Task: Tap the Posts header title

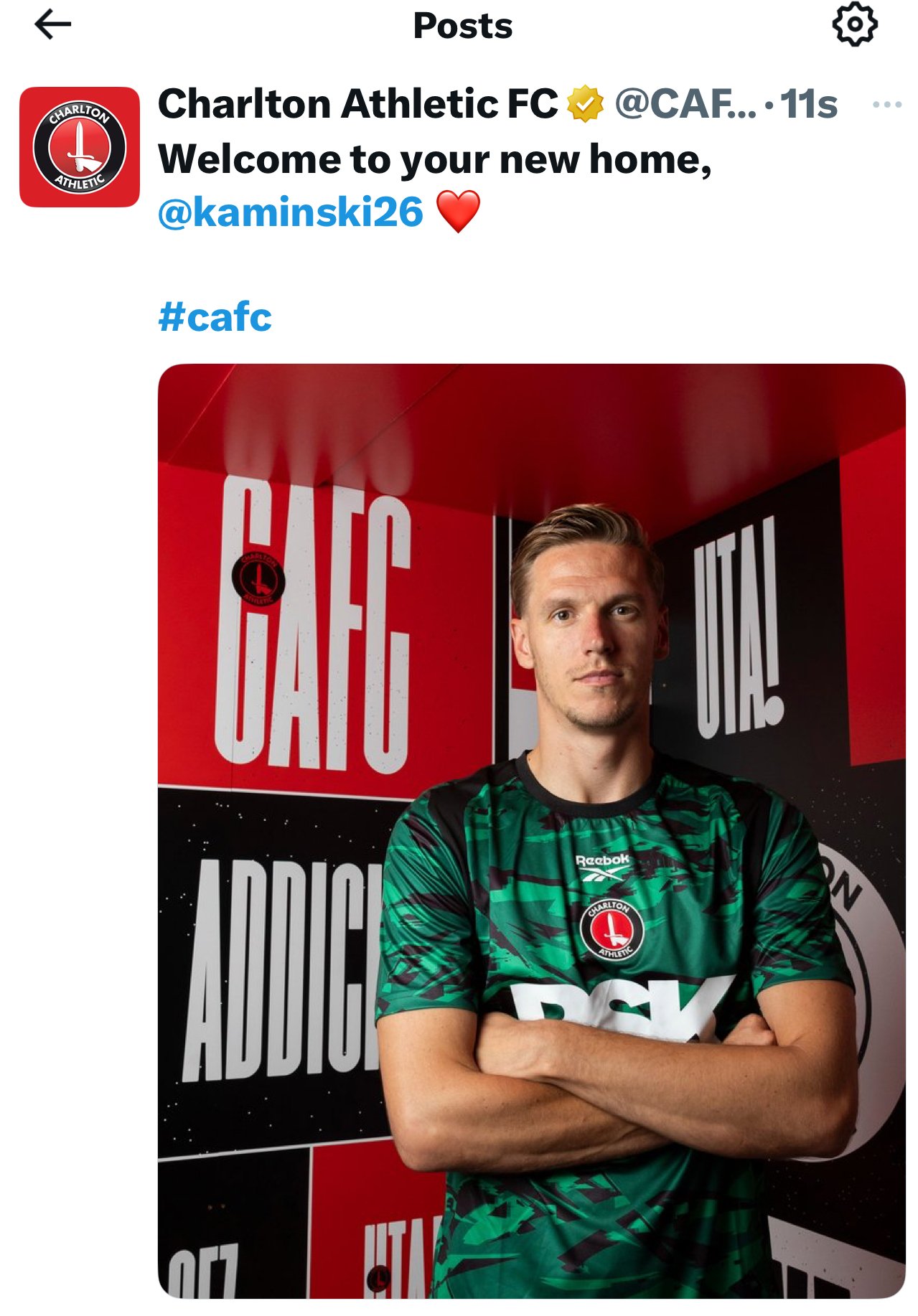Action: [463, 26]
